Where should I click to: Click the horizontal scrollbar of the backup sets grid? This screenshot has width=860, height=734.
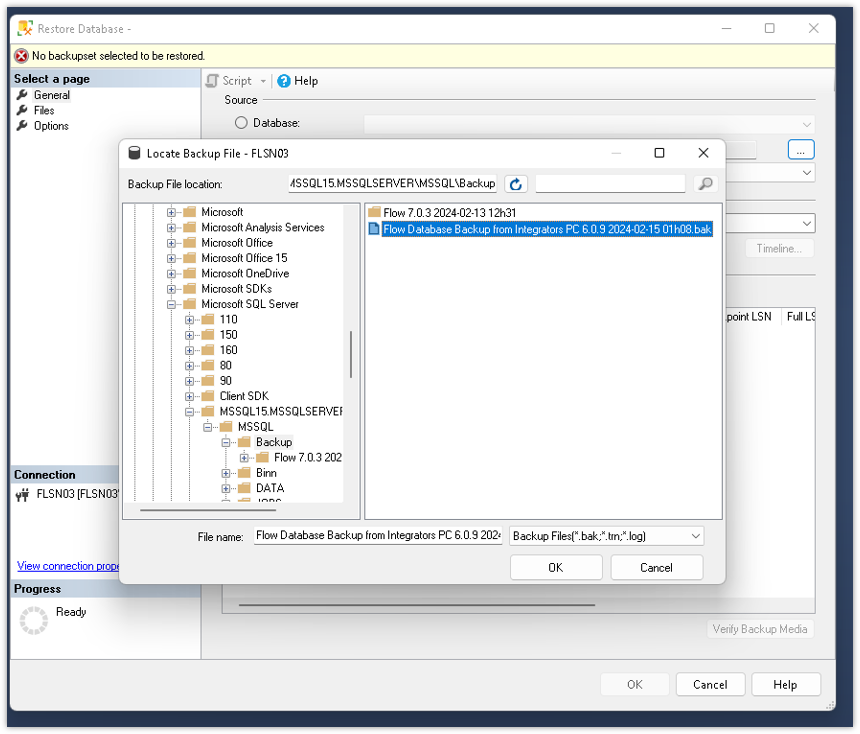click(417, 605)
